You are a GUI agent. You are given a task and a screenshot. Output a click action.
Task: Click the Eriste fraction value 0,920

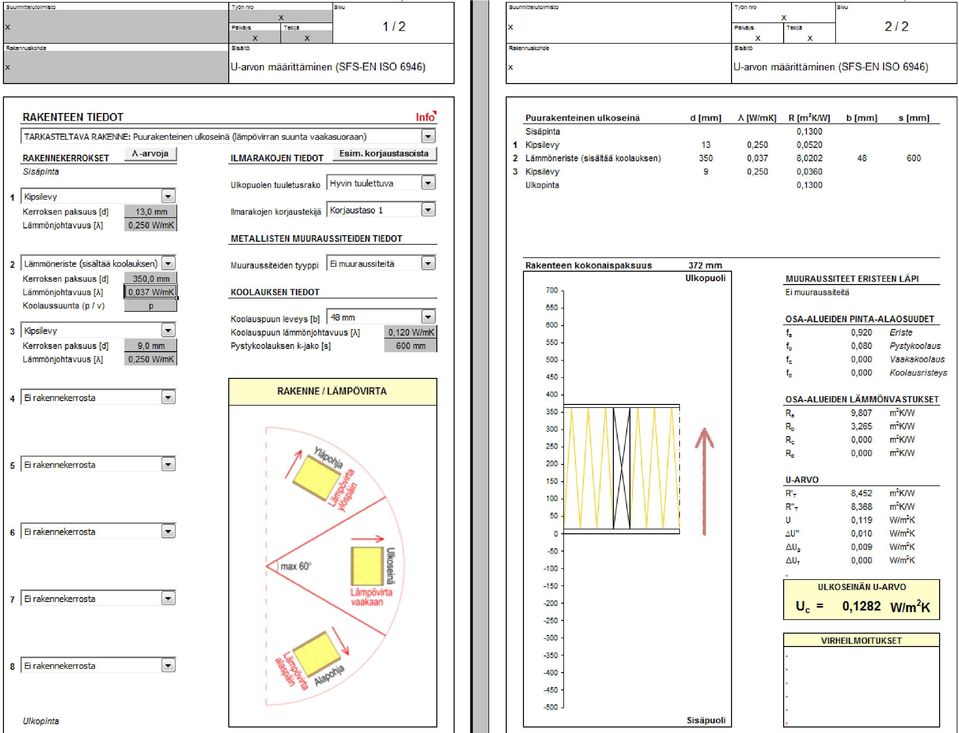pyautogui.click(x=861, y=332)
